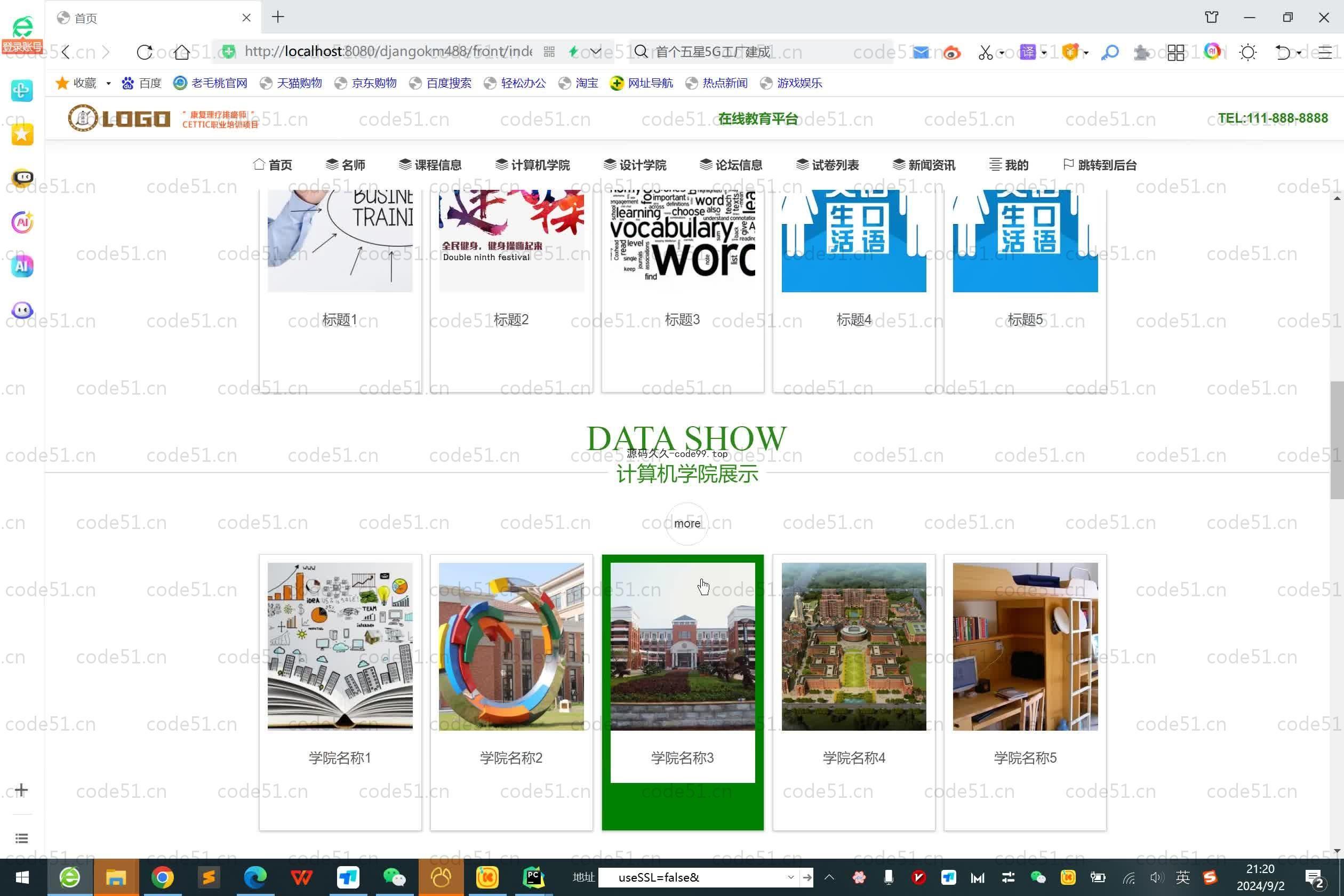The image size is (1344, 896).
Task: Open the 天猫购物 bookmark
Action: point(291,83)
